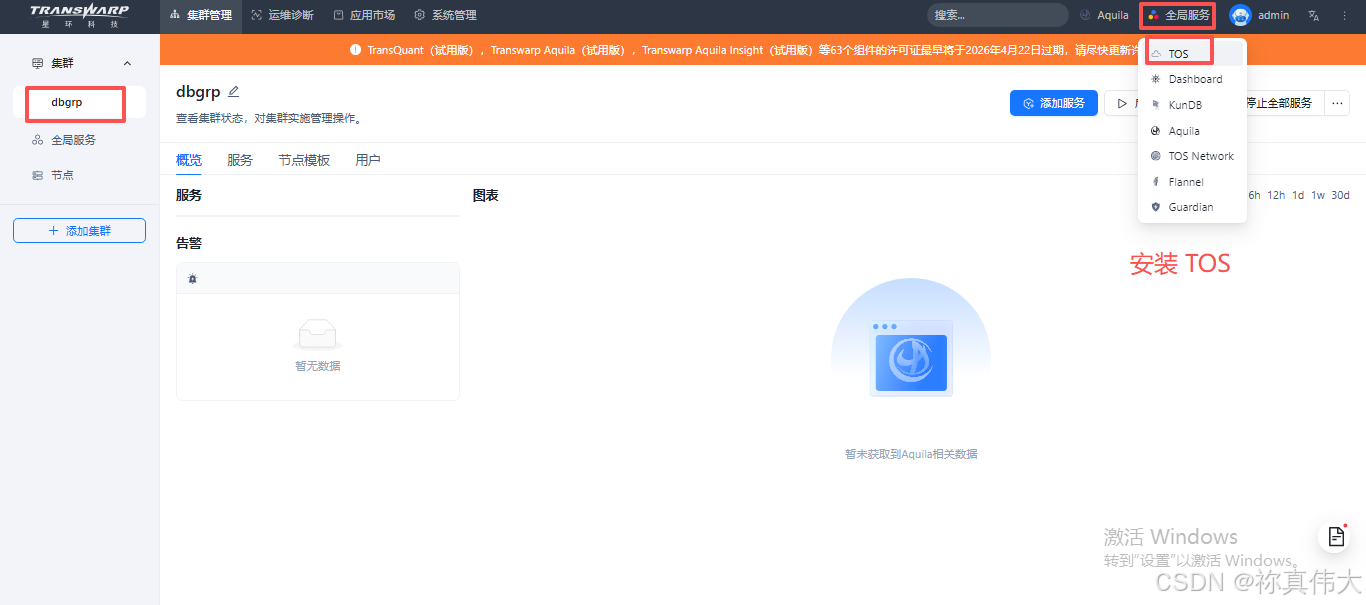Click the blue 添加服务 button
This screenshot has width=1366, height=605.
click(x=1054, y=103)
